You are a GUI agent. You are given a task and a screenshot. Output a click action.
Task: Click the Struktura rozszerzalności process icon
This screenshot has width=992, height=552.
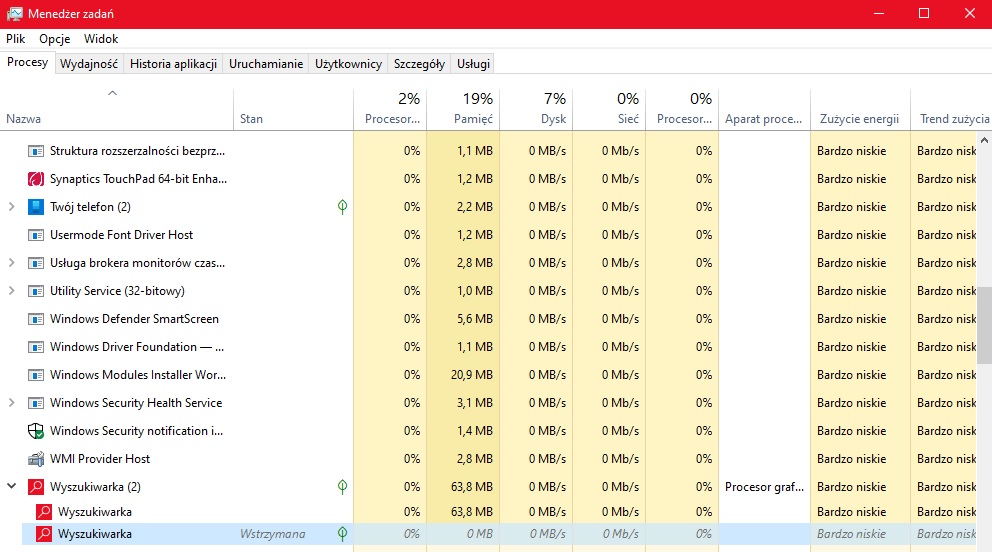click(36, 151)
